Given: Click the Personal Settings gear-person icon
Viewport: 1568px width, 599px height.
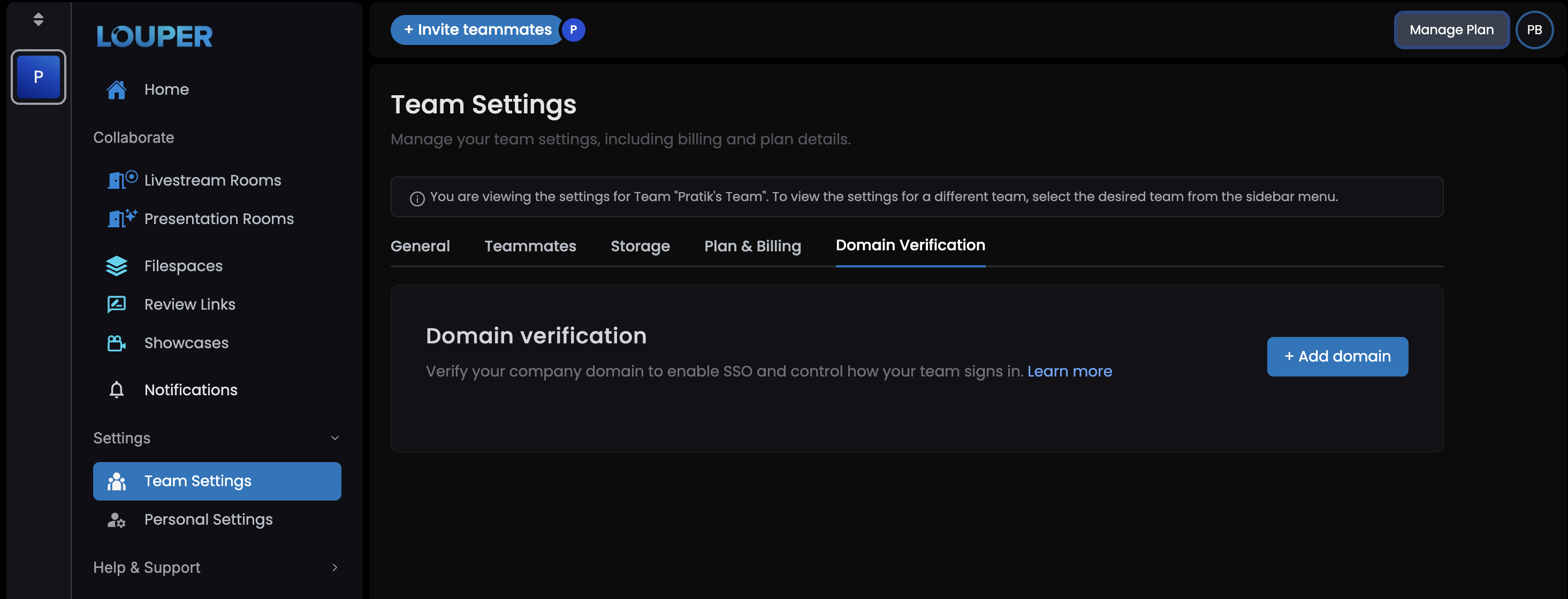Looking at the screenshot, I should [x=116, y=520].
